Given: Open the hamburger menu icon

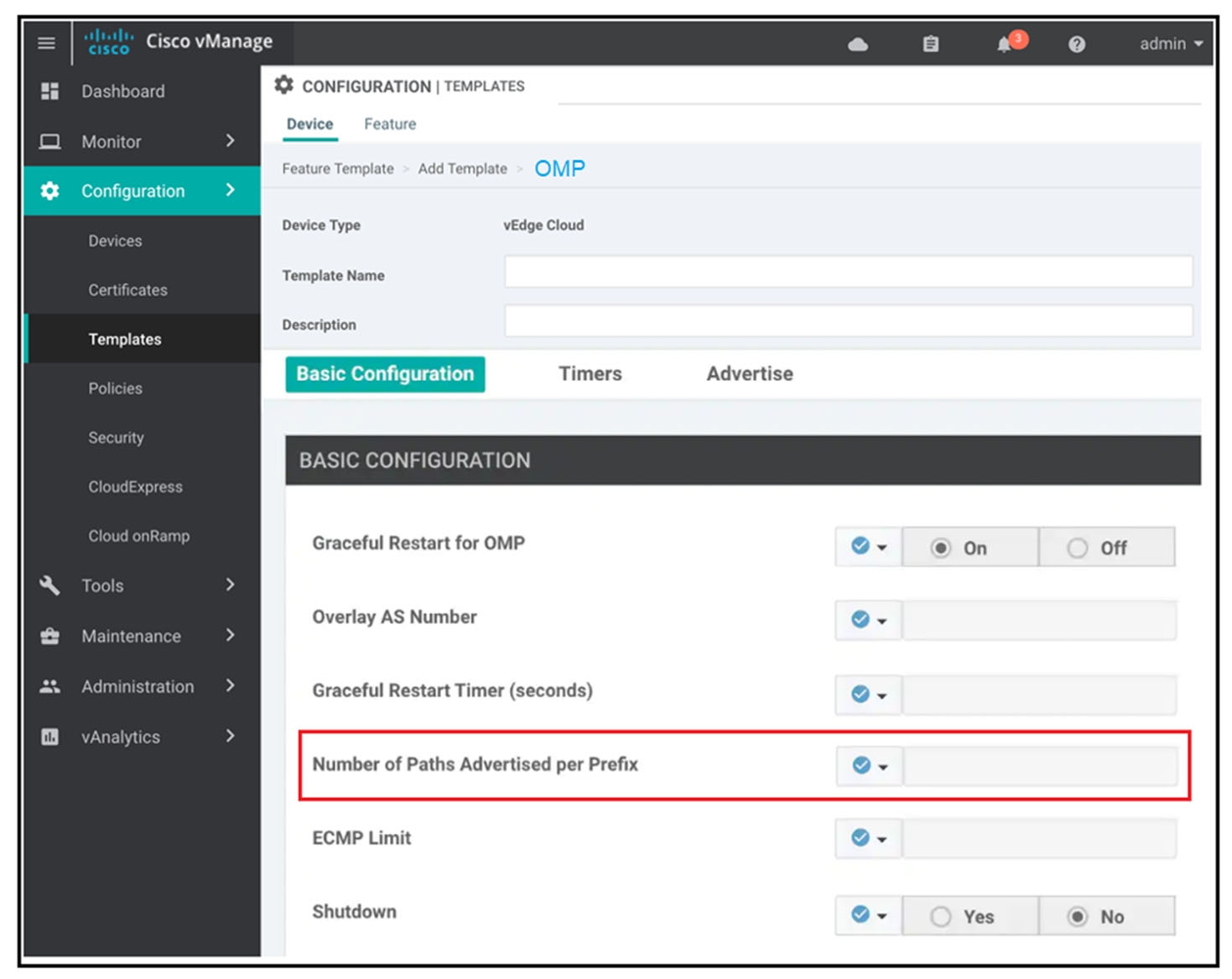Looking at the screenshot, I should [46, 43].
